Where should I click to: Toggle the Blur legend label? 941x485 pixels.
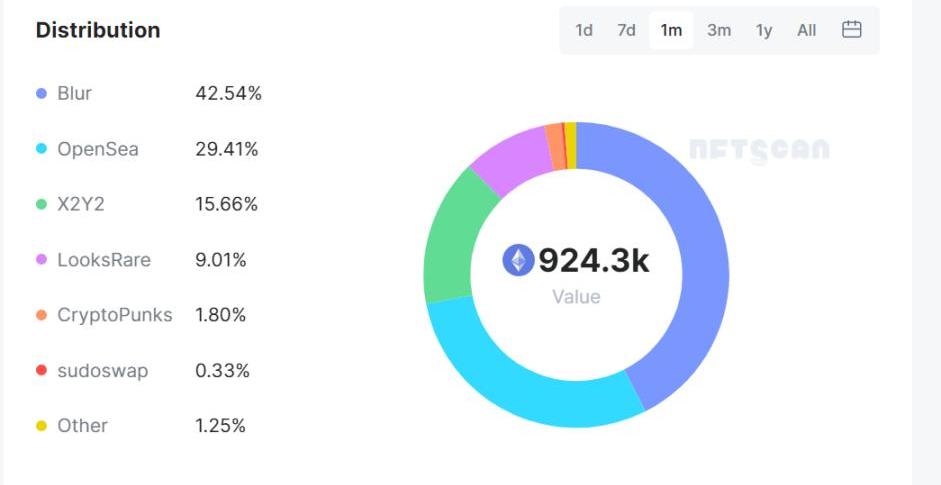tap(75, 94)
